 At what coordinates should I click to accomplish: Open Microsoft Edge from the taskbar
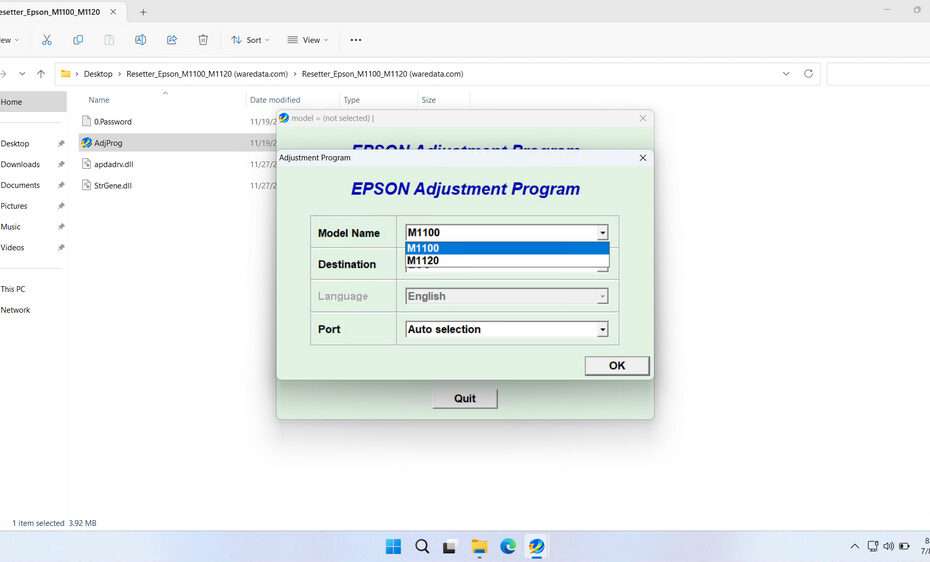[508, 546]
